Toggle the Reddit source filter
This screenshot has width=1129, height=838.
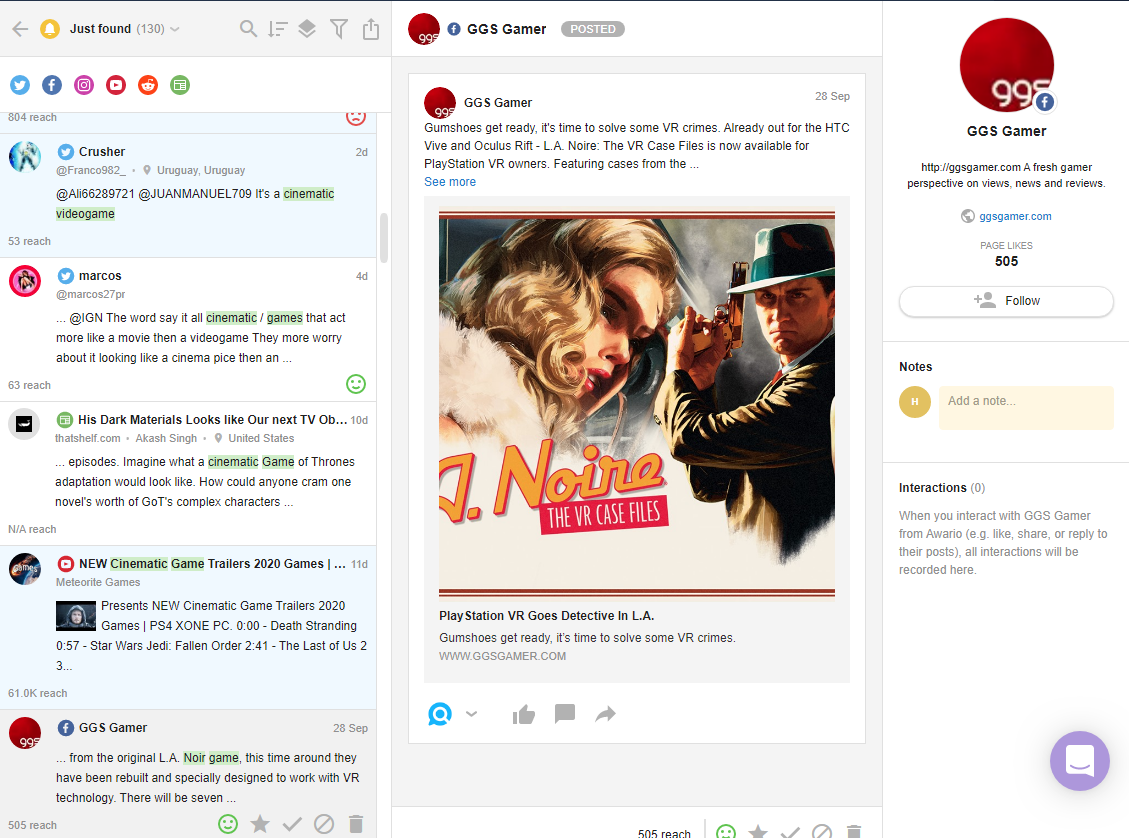(x=148, y=85)
